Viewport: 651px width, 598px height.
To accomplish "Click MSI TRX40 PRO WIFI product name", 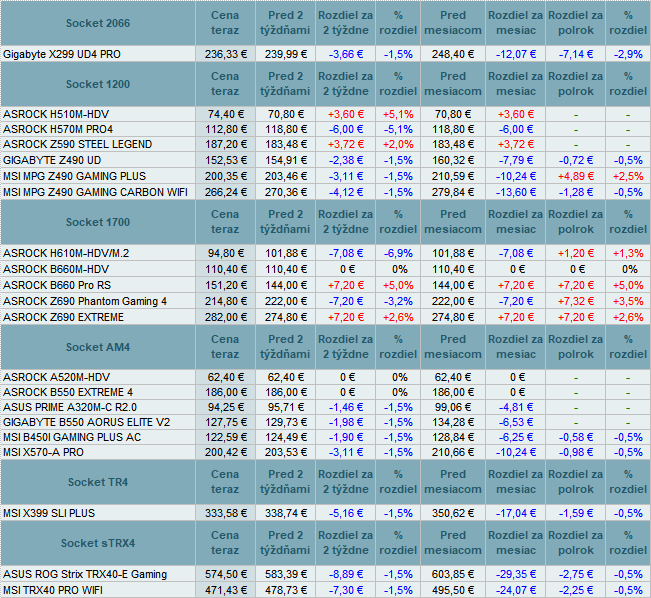I will [x=53, y=590].
